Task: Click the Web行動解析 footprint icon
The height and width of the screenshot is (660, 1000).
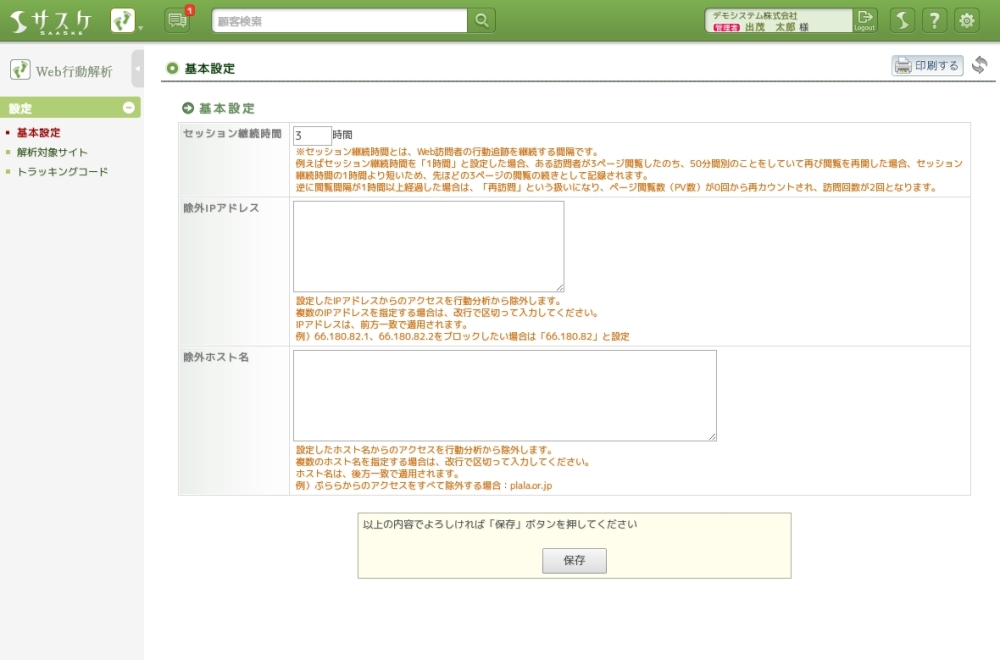Action: click(x=20, y=70)
